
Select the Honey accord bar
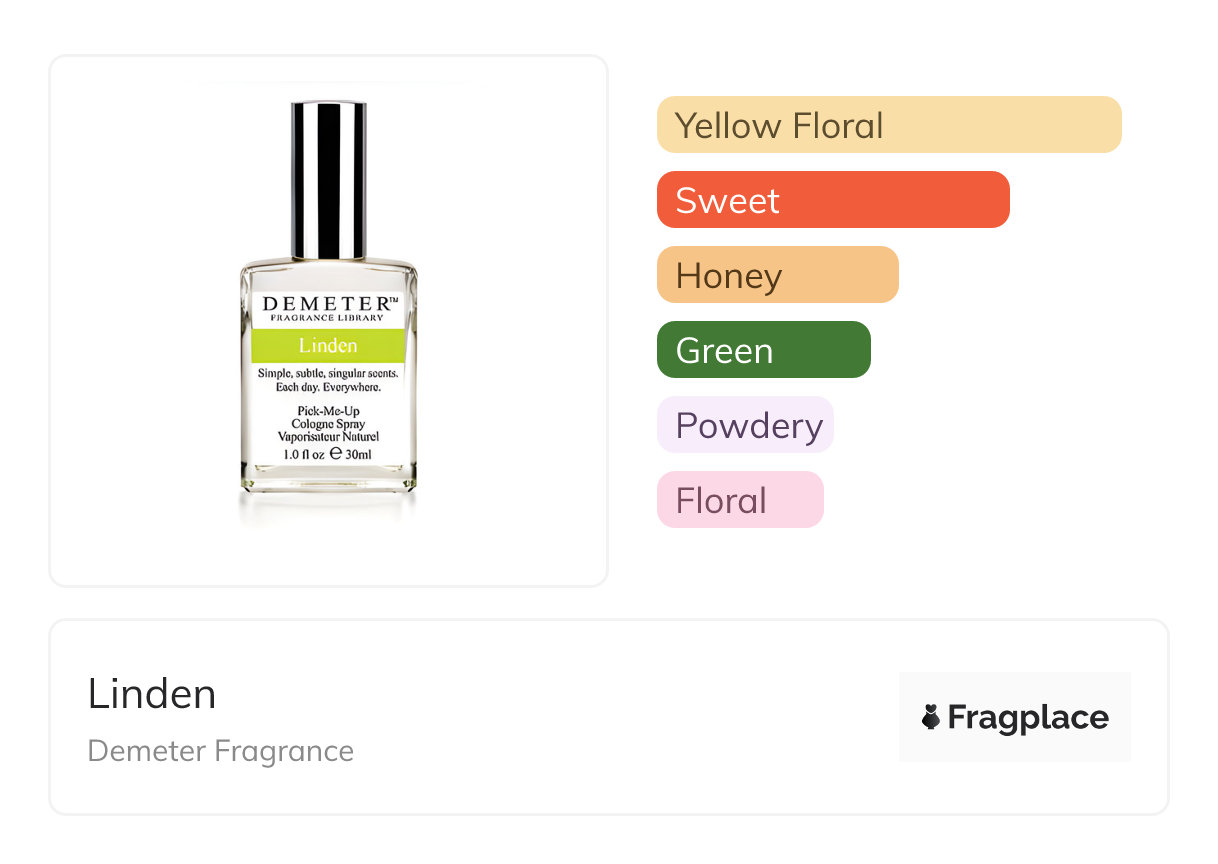point(777,275)
